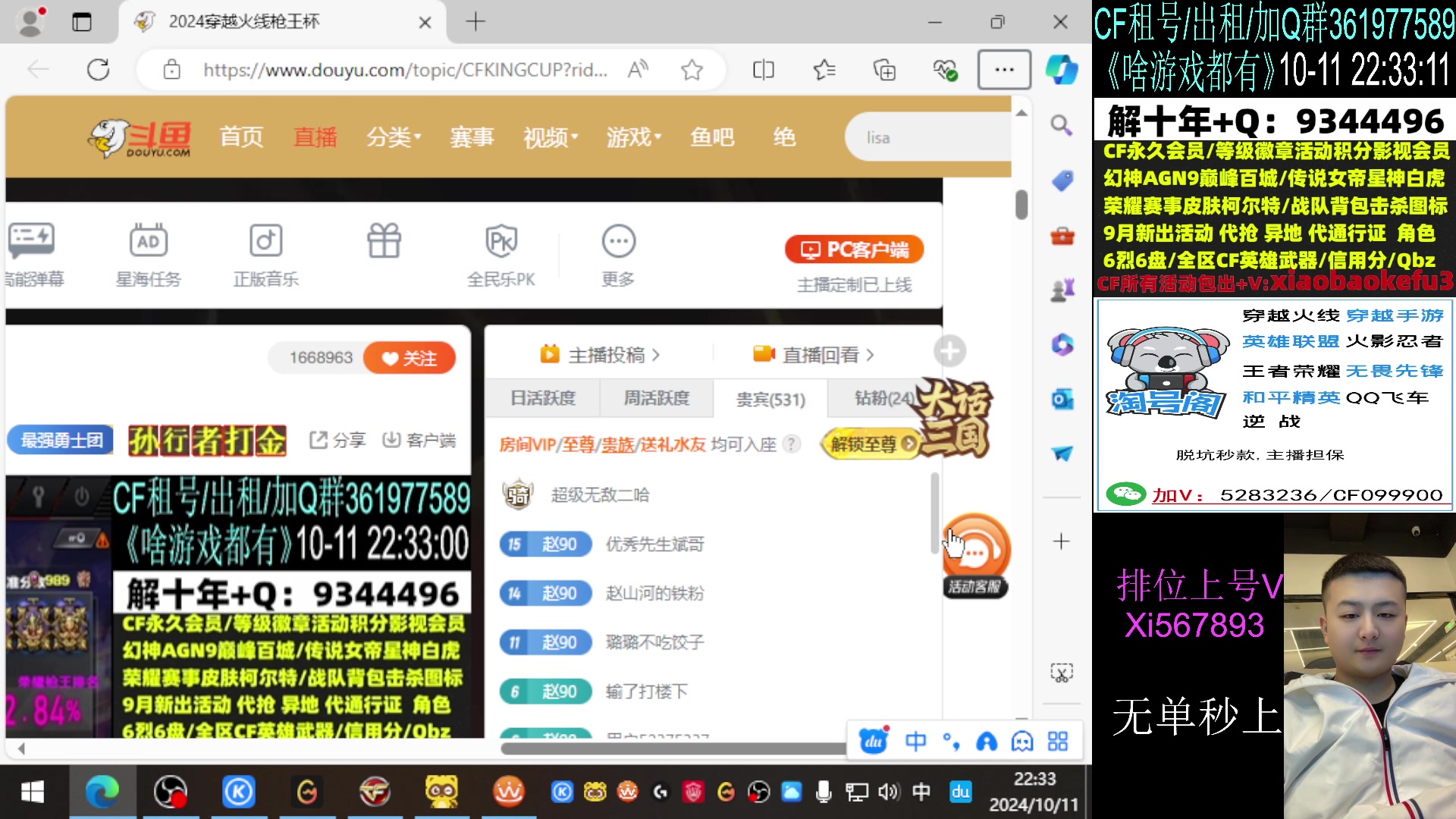
Task: Click the Douyu logo
Action: click(x=140, y=138)
